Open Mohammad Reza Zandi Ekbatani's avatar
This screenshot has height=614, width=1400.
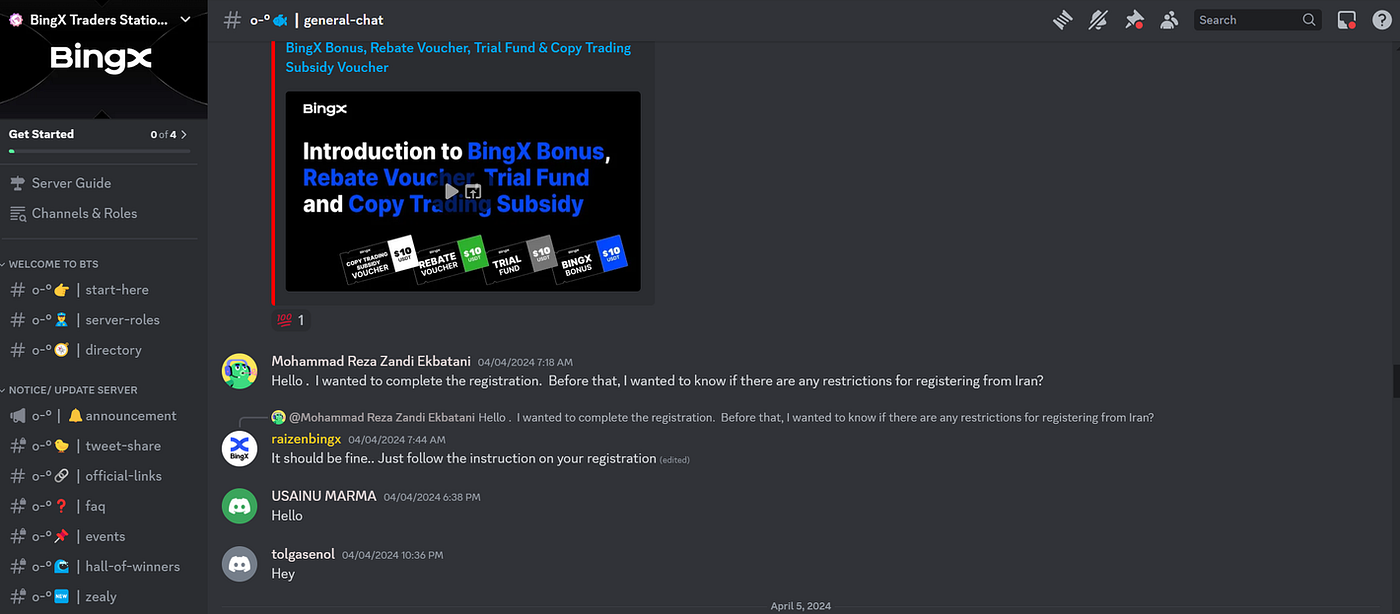point(239,371)
